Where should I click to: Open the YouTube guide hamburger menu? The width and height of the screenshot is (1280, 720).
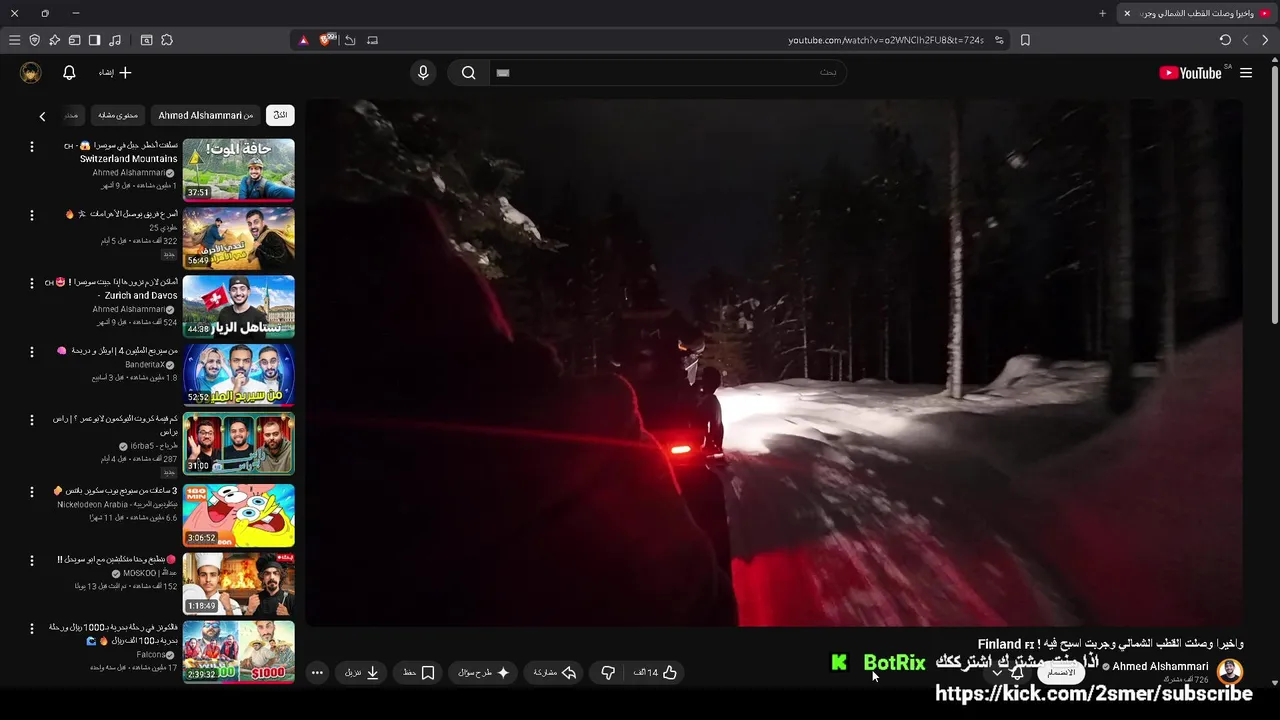coord(1246,73)
